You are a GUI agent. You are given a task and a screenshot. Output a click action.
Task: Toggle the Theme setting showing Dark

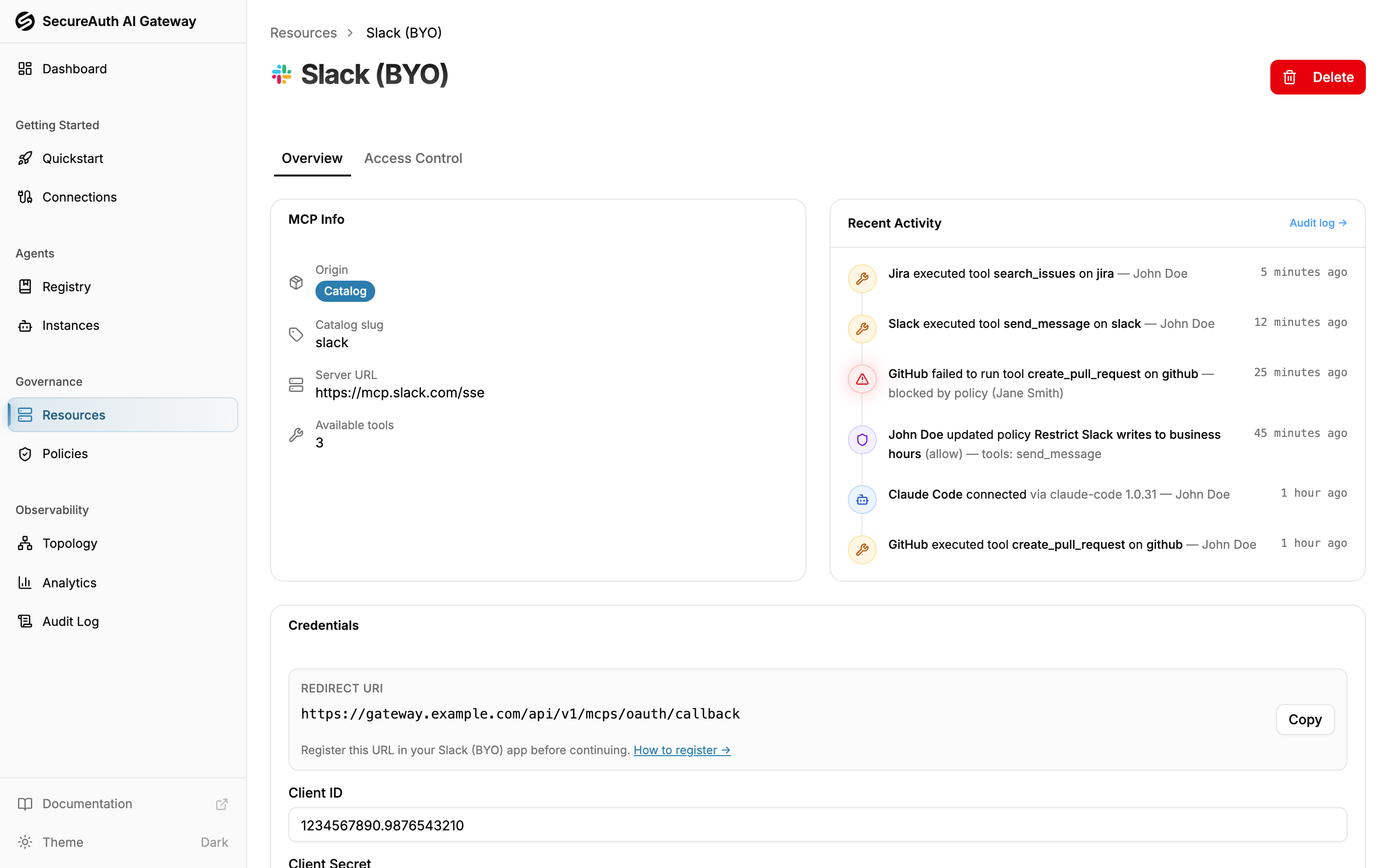pos(123,842)
